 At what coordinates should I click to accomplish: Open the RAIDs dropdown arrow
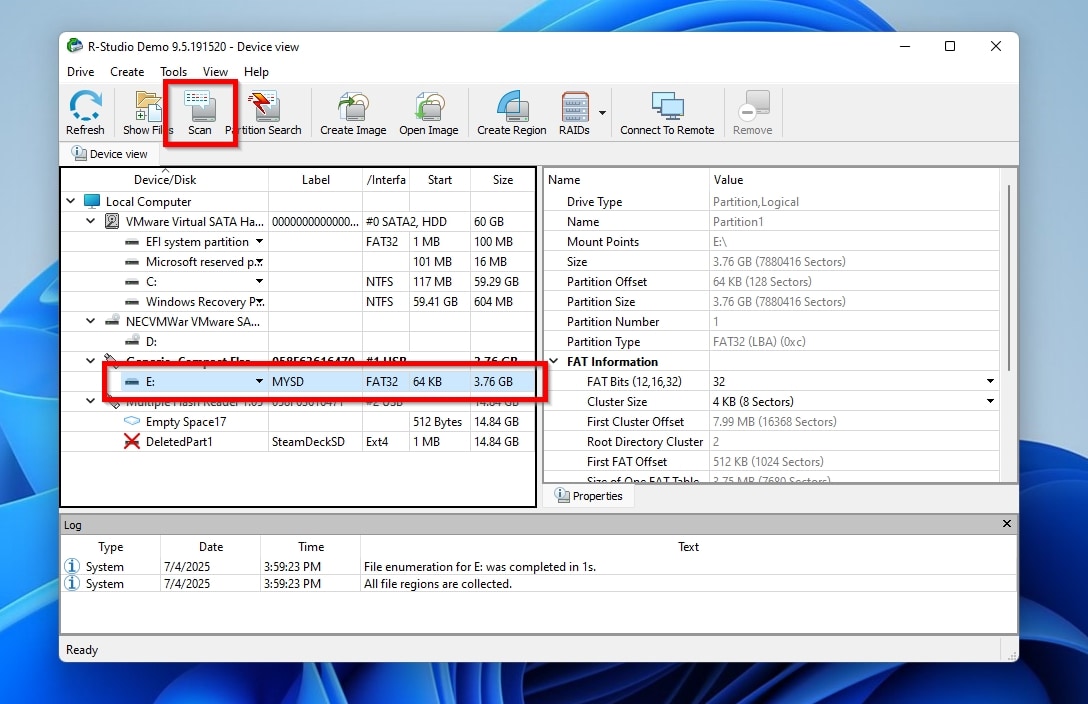coord(602,112)
